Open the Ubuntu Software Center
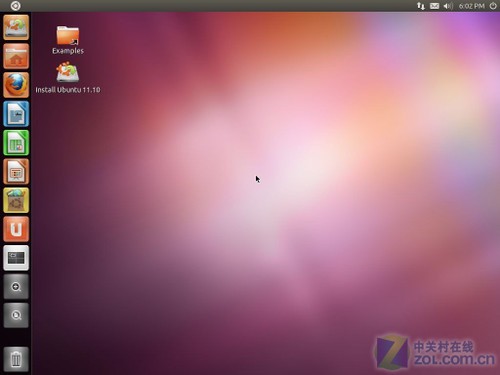 click(x=16, y=200)
